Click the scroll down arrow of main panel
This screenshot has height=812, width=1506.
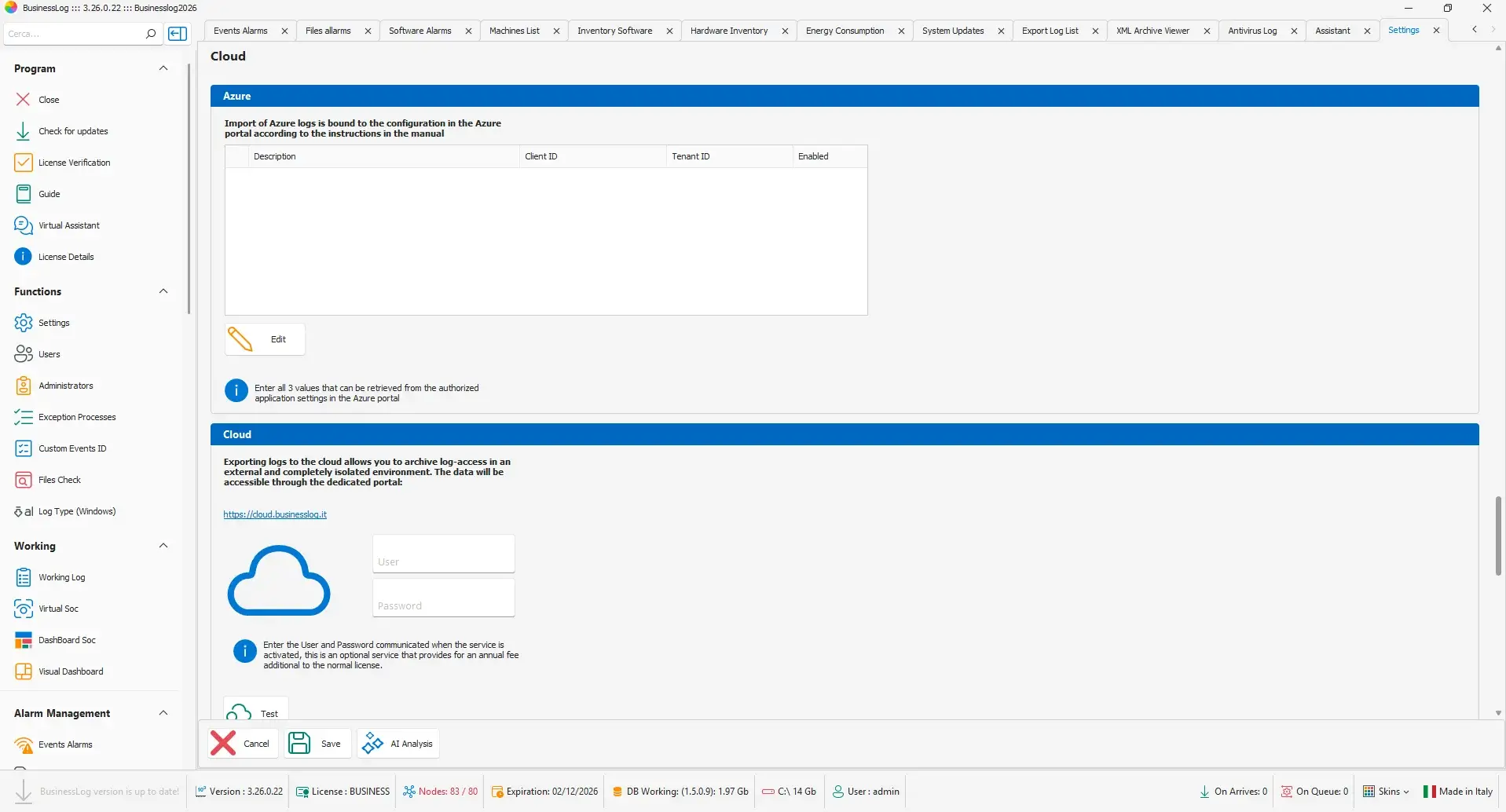pos(1498,713)
